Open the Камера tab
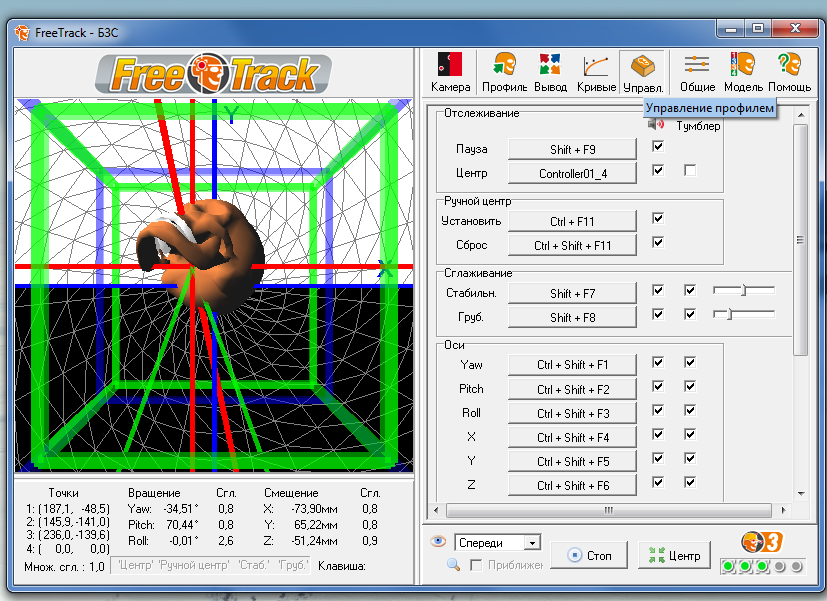This screenshot has height=601, width=827. tap(450, 73)
